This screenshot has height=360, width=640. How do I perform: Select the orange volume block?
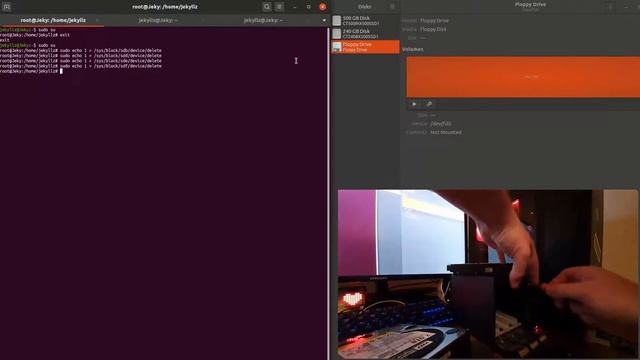(523, 77)
